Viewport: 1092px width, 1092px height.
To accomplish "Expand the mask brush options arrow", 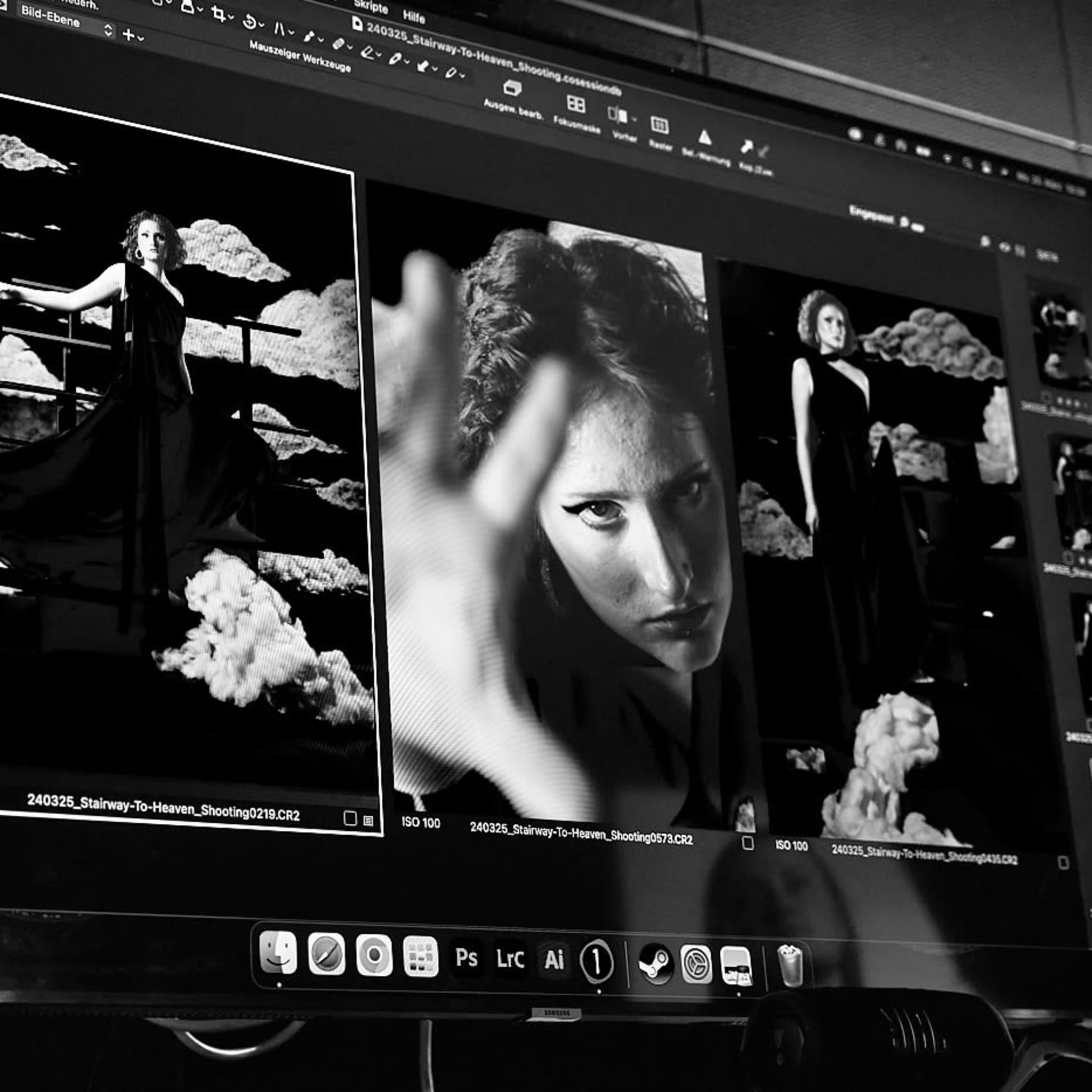I will [x=320, y=40].
